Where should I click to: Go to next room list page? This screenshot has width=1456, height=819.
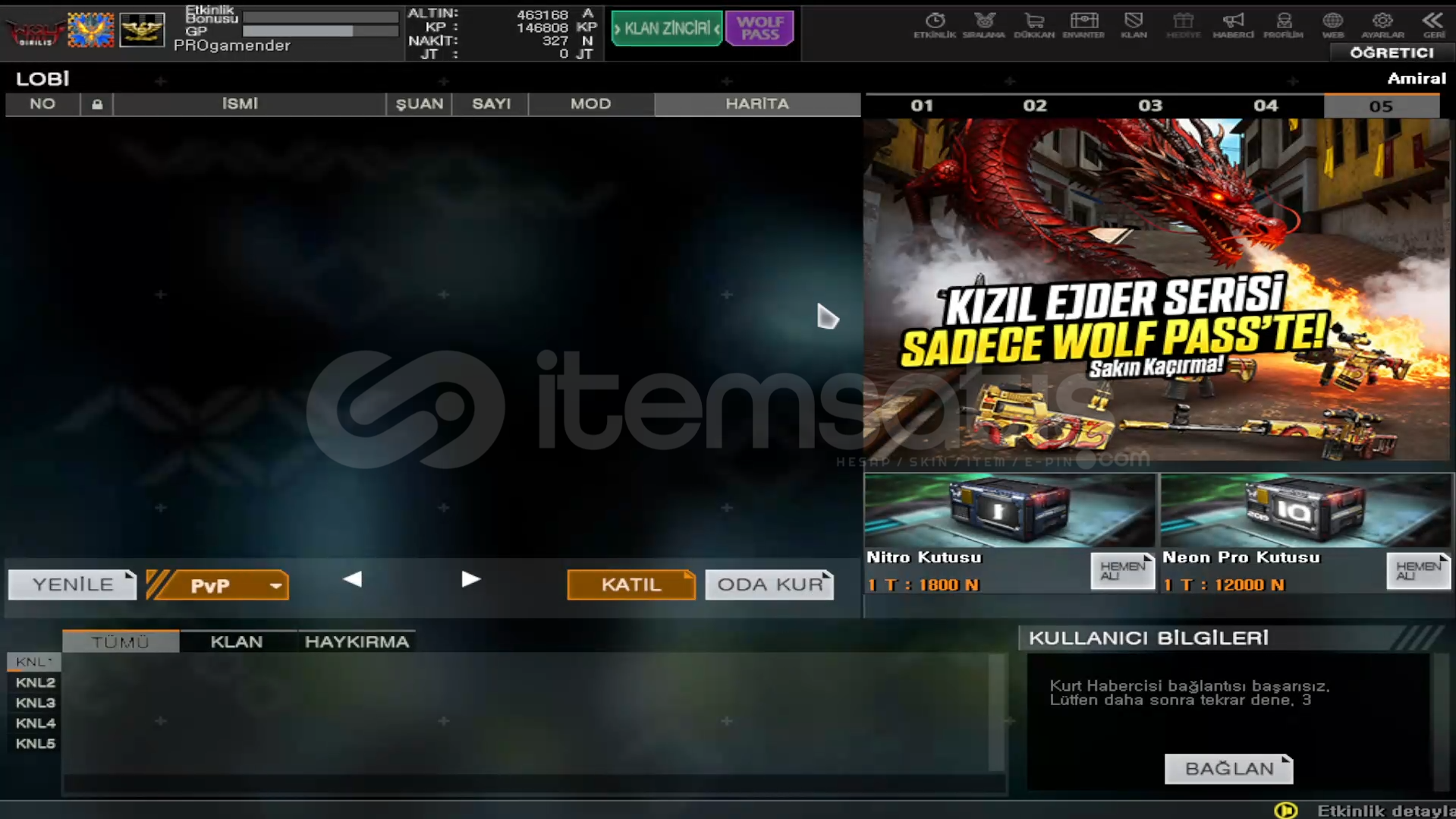(470, 580)
